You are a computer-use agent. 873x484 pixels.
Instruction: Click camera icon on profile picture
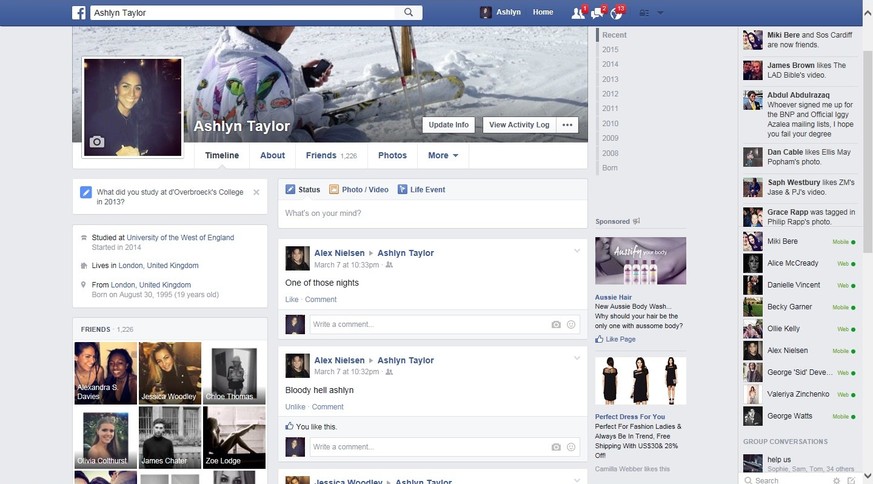(x=97, y=142)
